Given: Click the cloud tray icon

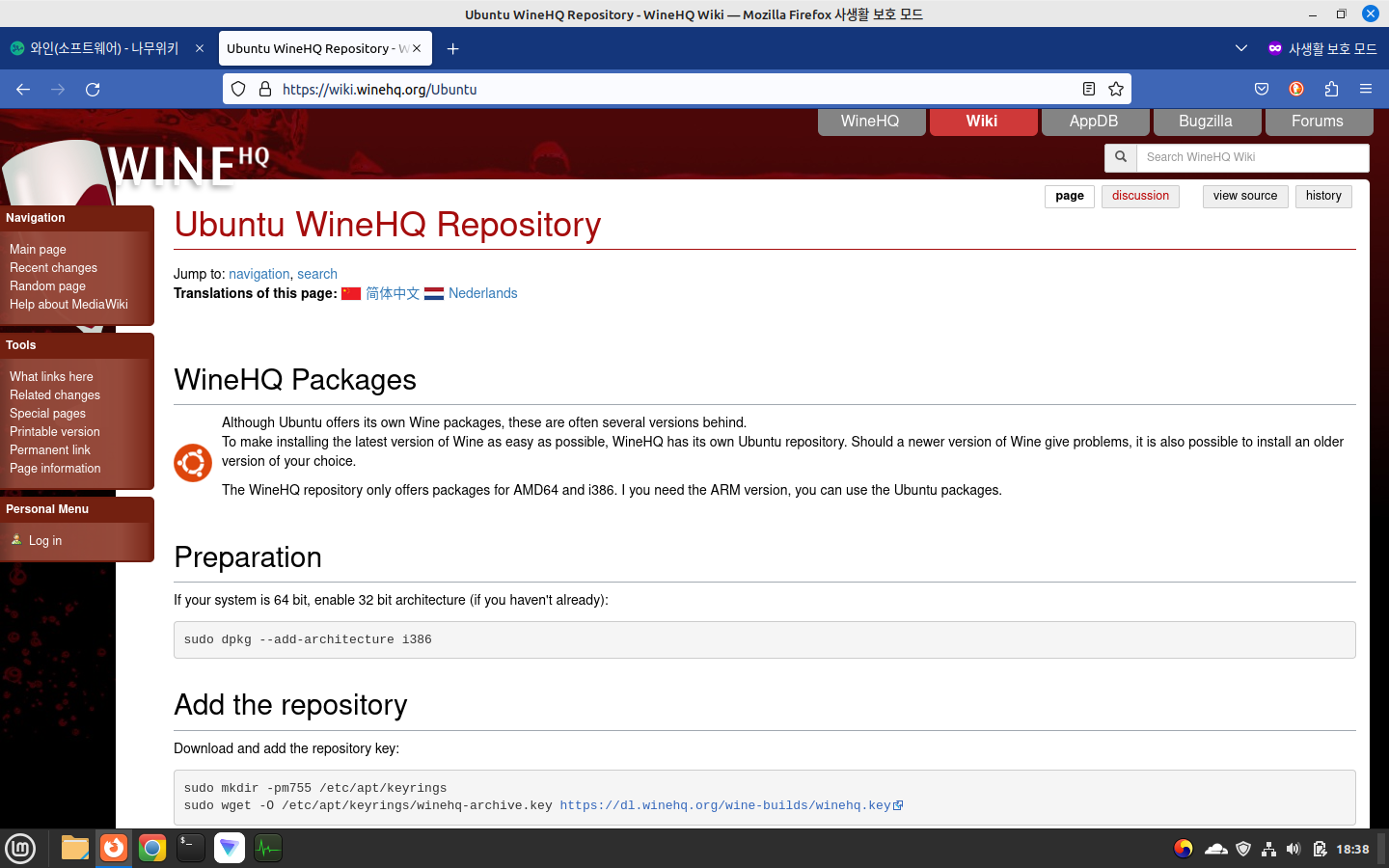Looking at the screenshot, I should 1216,849.
